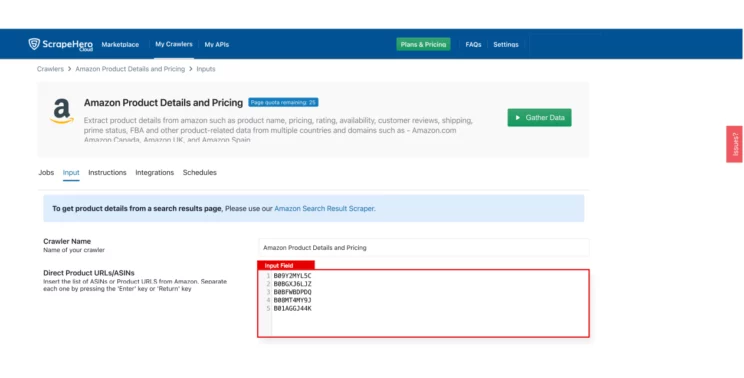The image size is (744, 378).
Task: Select ASIN line B09Y2MYL5C
Action: pos(293,276)
